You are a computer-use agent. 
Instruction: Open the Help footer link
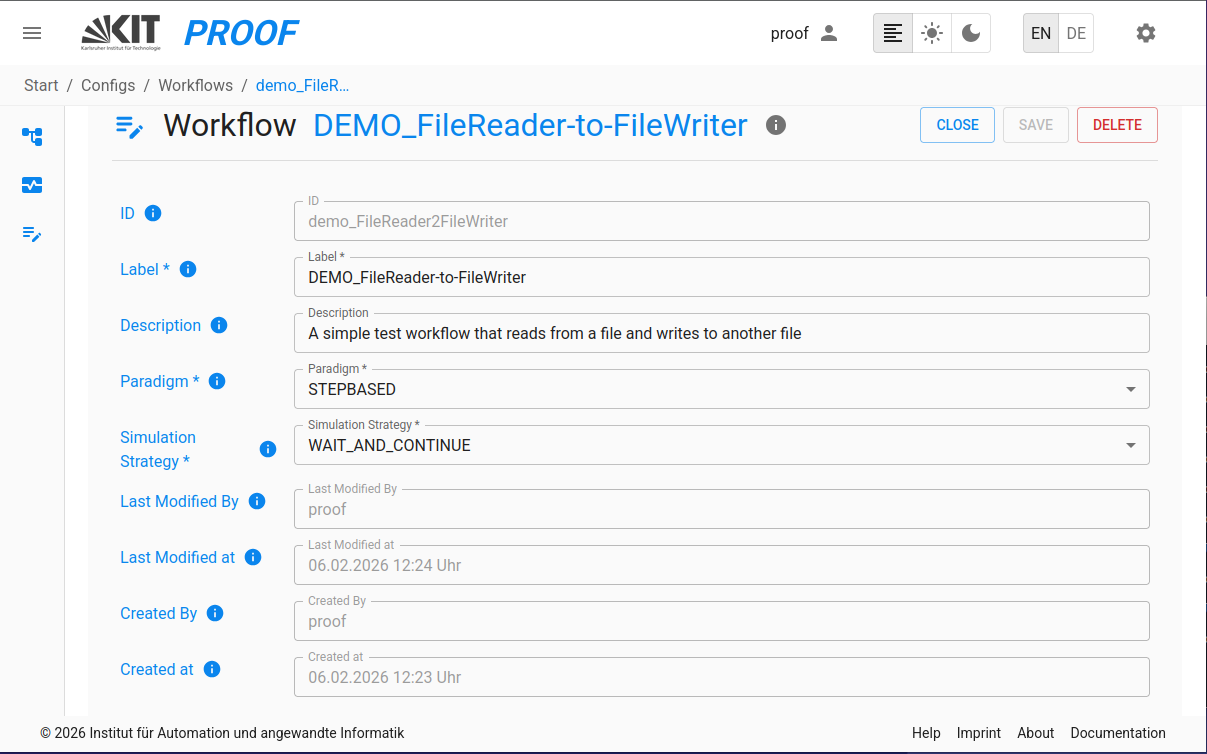coord(926,733)
